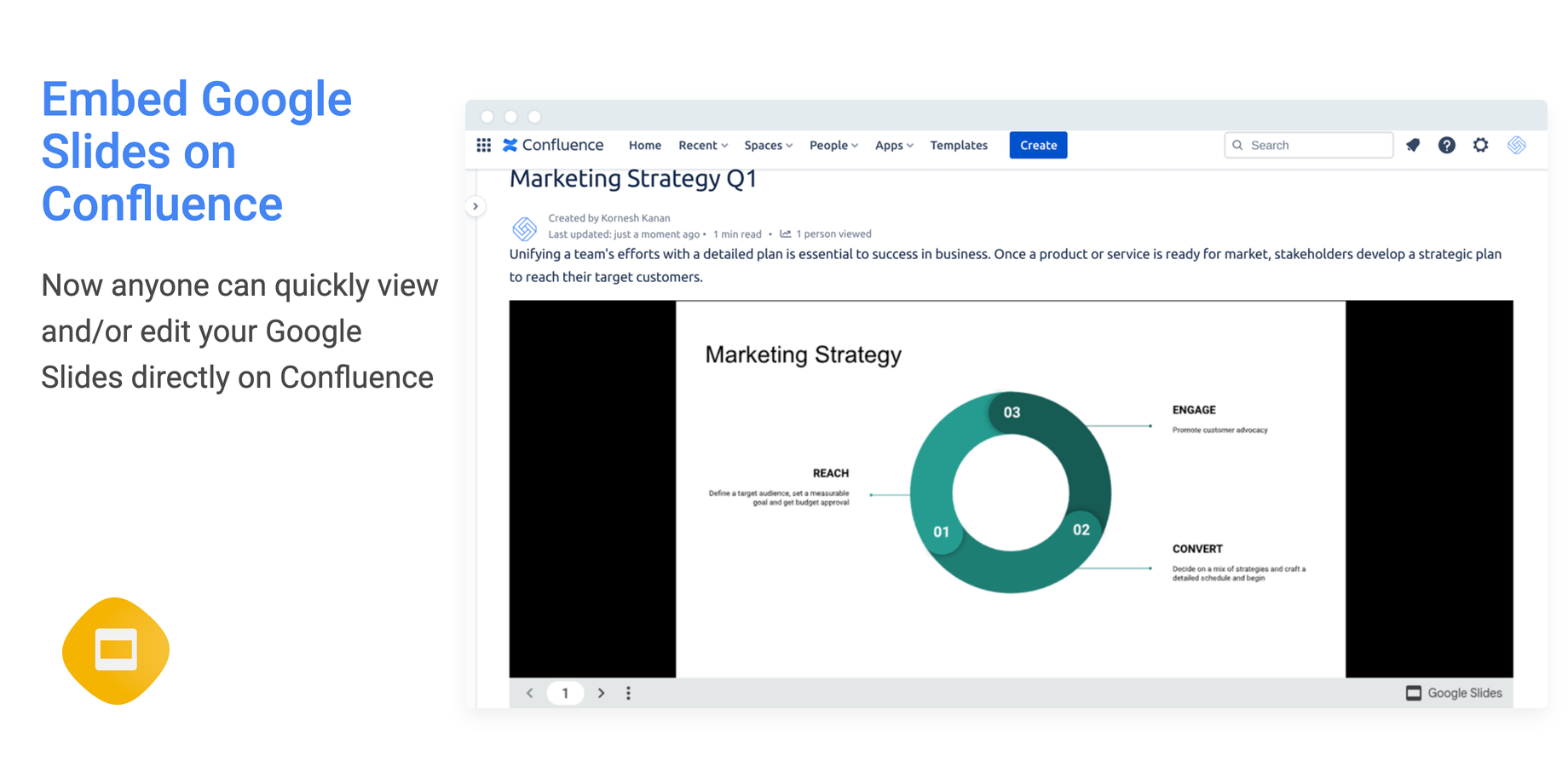Click the Marketing Strategy slide thumbnail
The image size is (1568, 767).
click(x=1011, y=489)
